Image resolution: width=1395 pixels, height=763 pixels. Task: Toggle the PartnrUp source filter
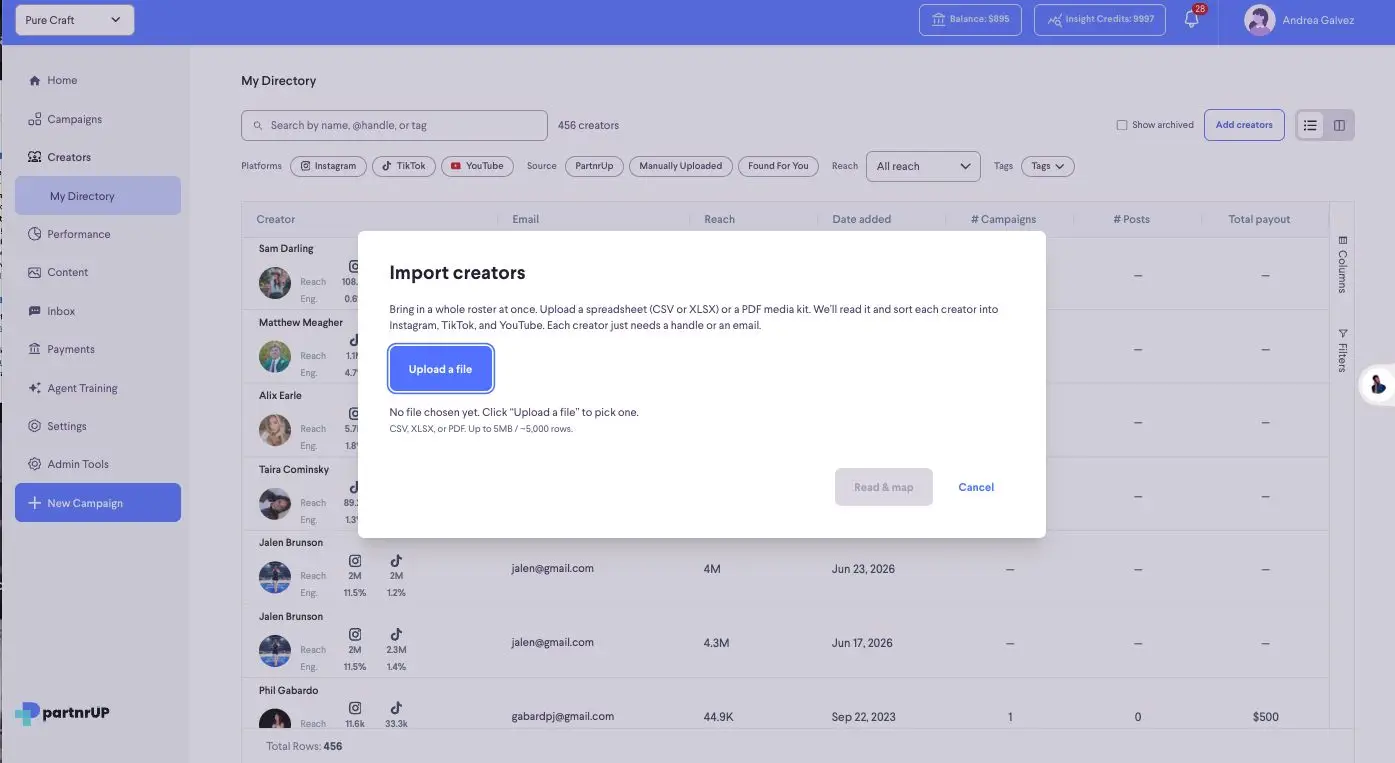tap(594, 166)
